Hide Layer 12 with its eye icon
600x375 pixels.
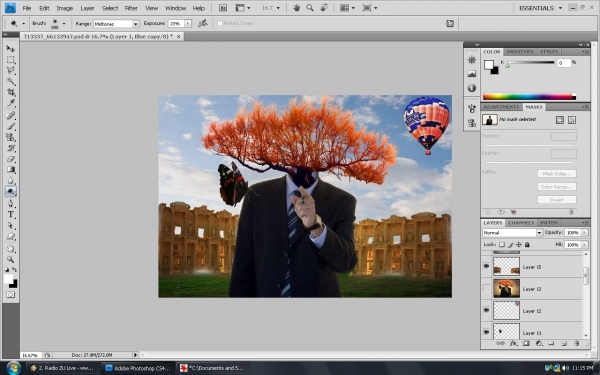(486, 310)
